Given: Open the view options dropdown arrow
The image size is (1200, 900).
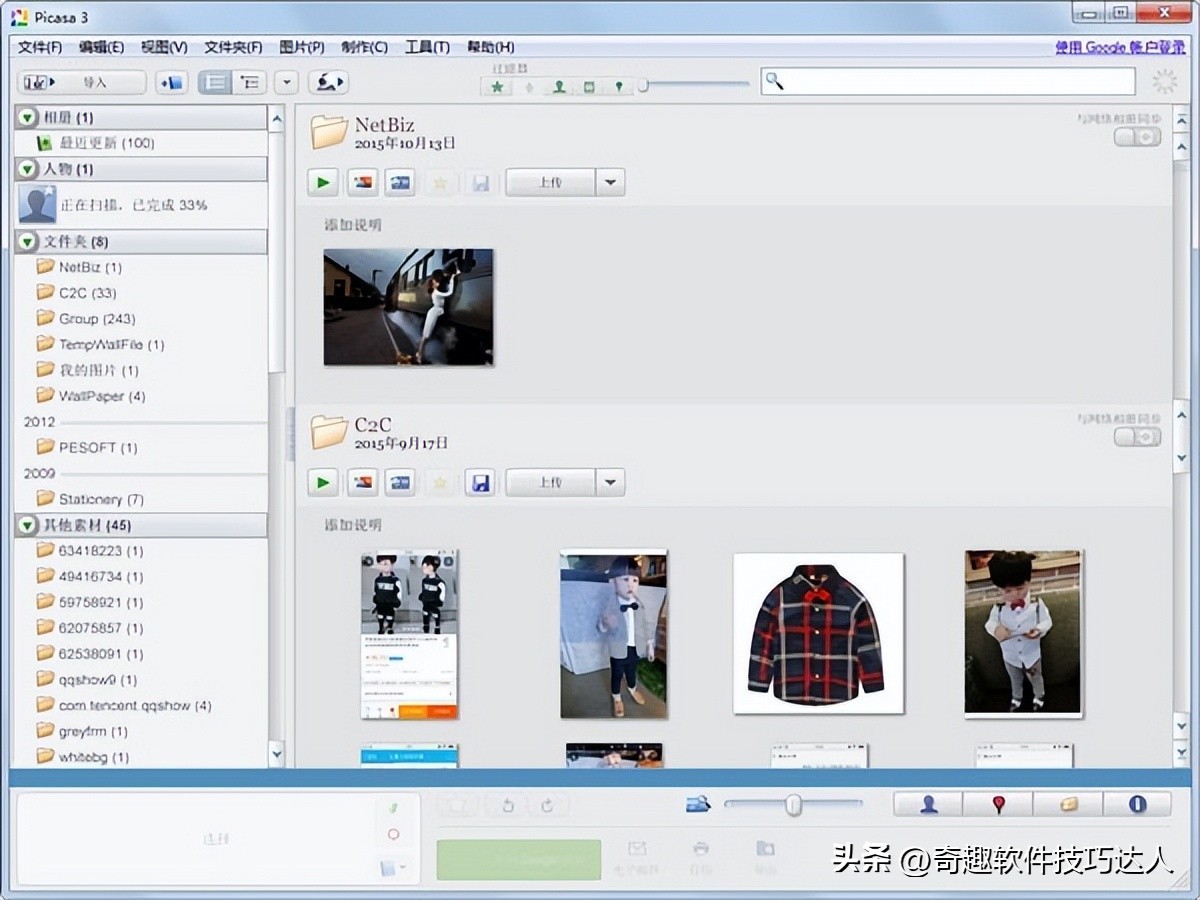Looking at the screenshot, I should point(286,83).
